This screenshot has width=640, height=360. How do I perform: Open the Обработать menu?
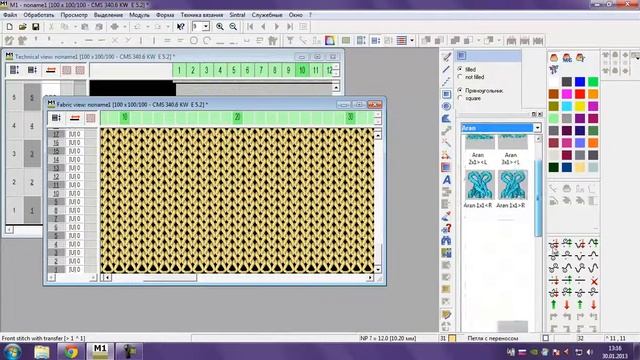[39, 15]
